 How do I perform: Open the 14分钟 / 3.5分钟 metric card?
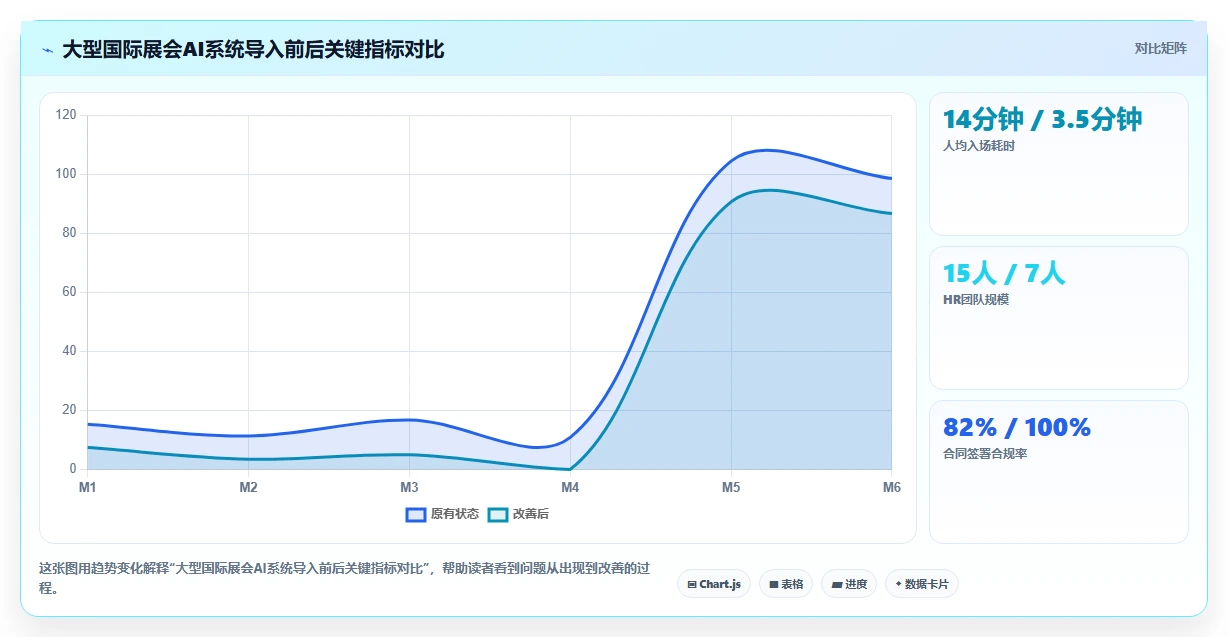pyautogui.click(x=1059, y=164)
